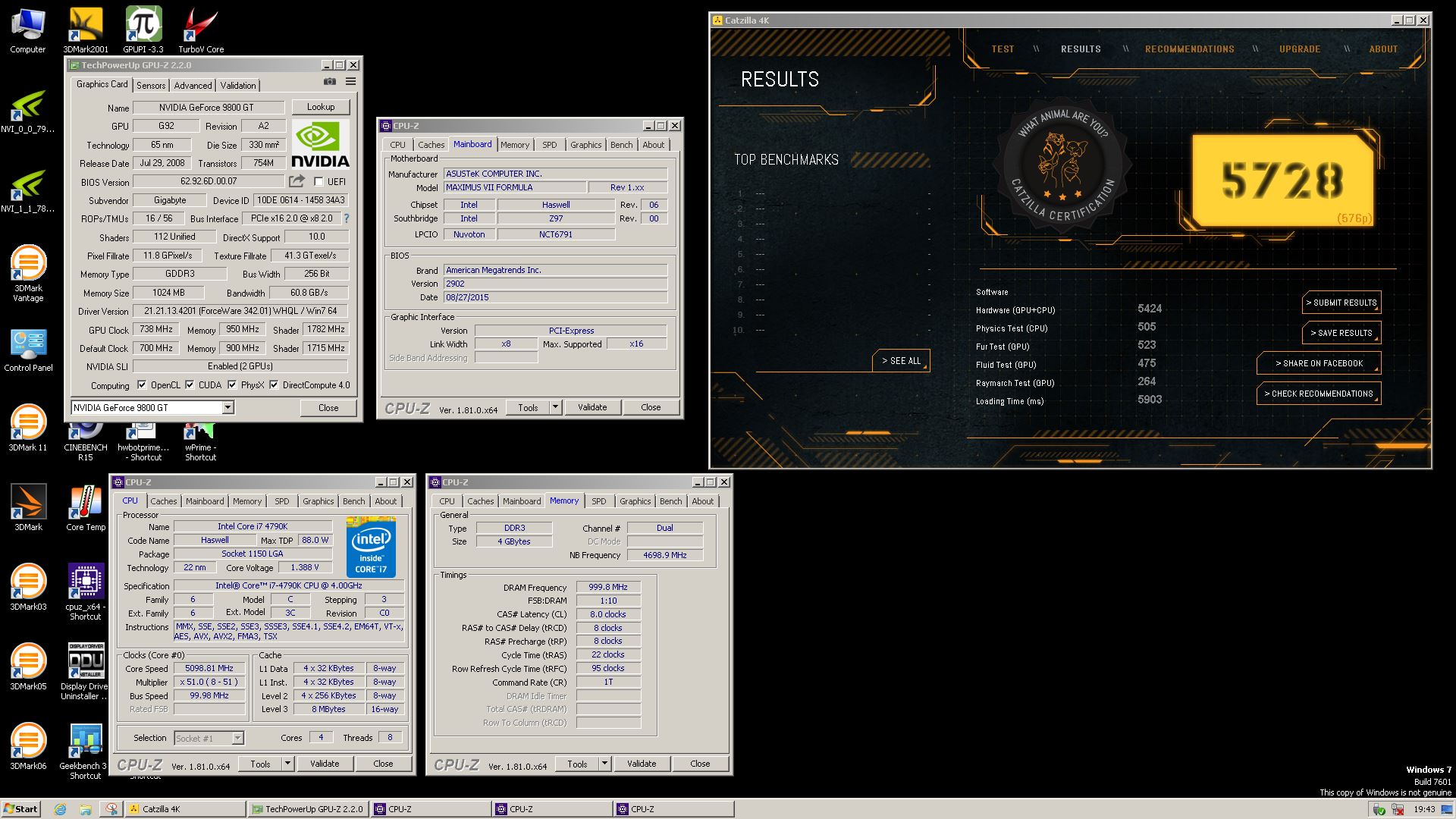Open the GPUPI -3.3 shortcut
The image size is (1456, 819).
point(143,30)
